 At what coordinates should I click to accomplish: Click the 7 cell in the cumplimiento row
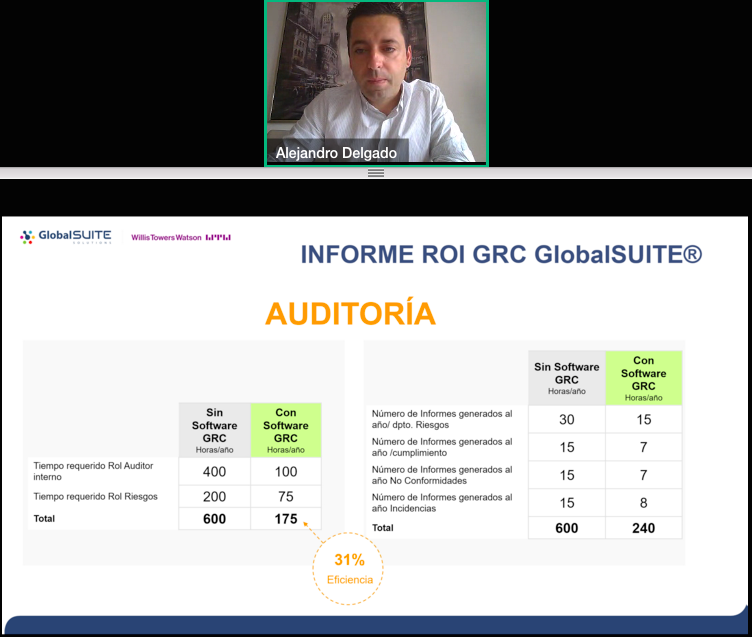[644, 447]
